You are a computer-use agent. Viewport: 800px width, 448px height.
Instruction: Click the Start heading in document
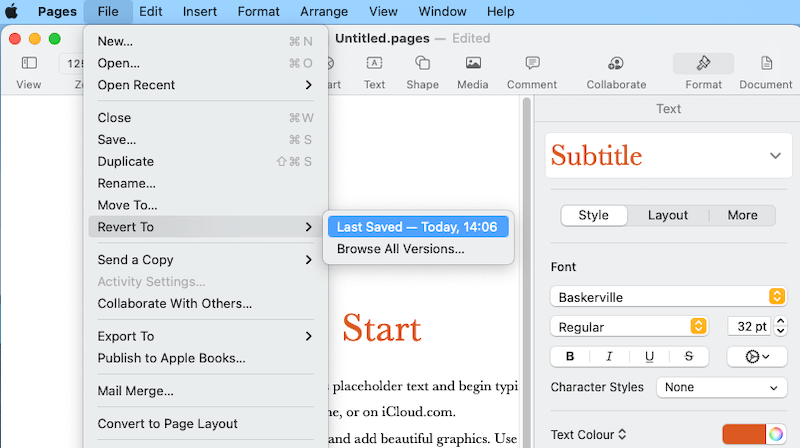click(382, 328)
